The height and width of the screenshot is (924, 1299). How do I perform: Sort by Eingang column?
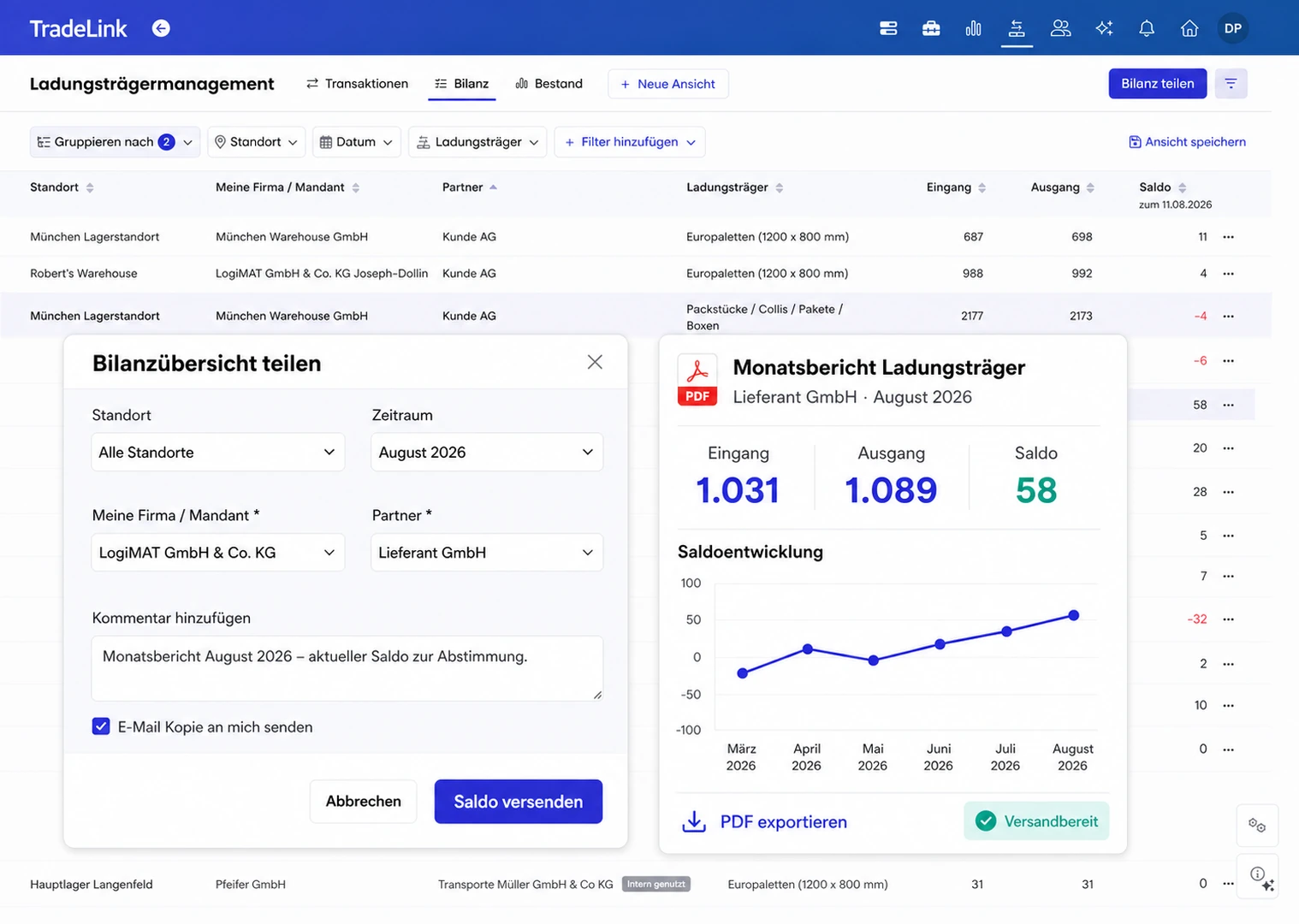pos(982,187)
